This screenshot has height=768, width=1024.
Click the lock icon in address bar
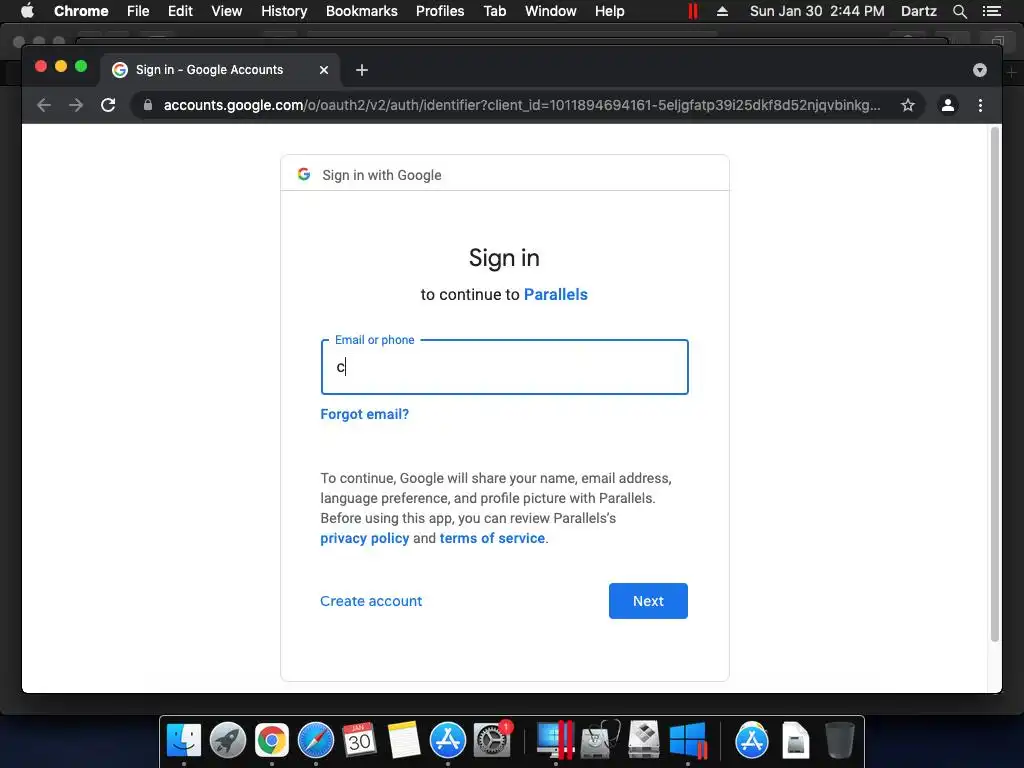click(148, 105)
